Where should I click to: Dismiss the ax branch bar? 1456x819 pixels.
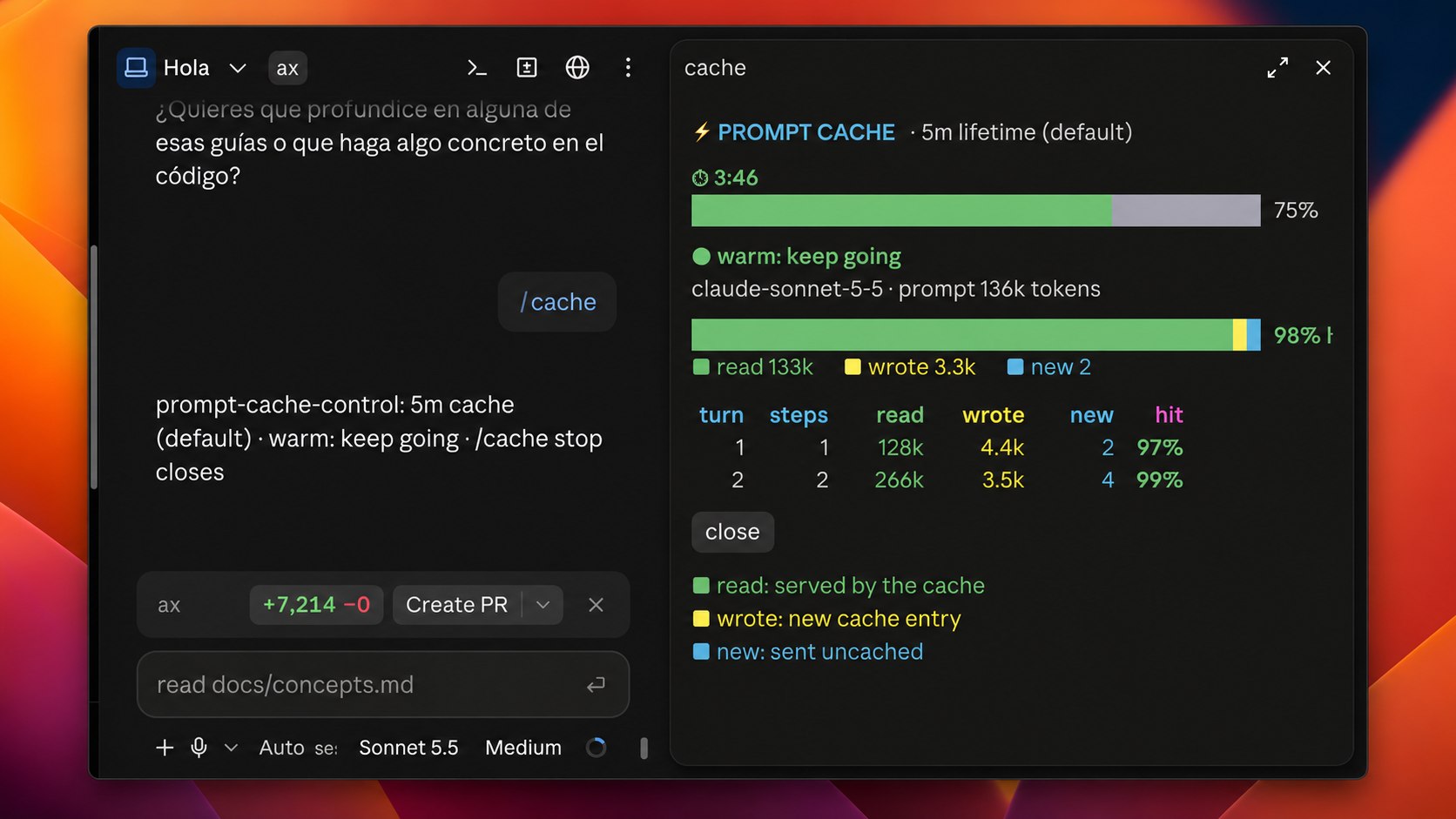[x=596, y=605]
